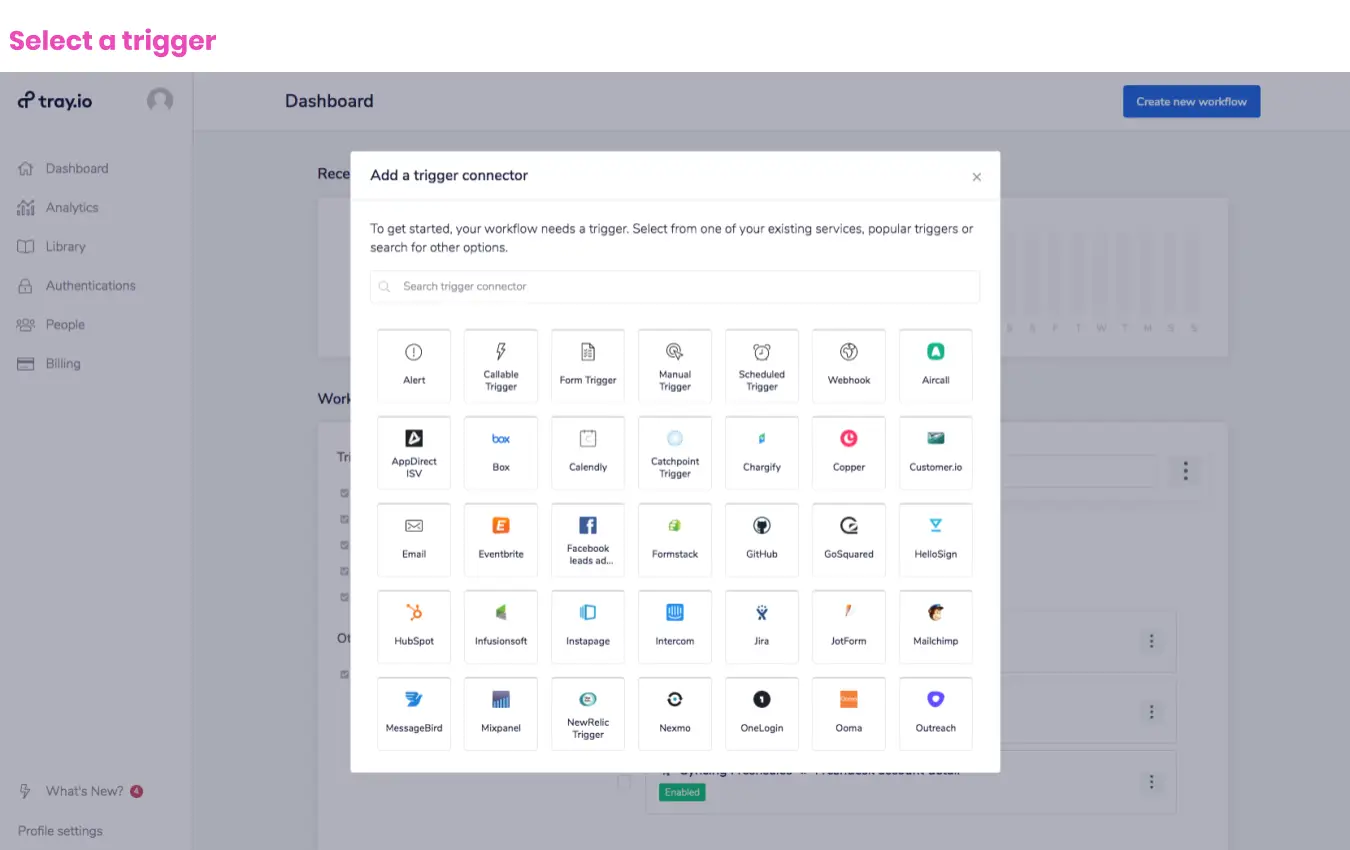Choose the OneLogin connector

pos(762,714)
